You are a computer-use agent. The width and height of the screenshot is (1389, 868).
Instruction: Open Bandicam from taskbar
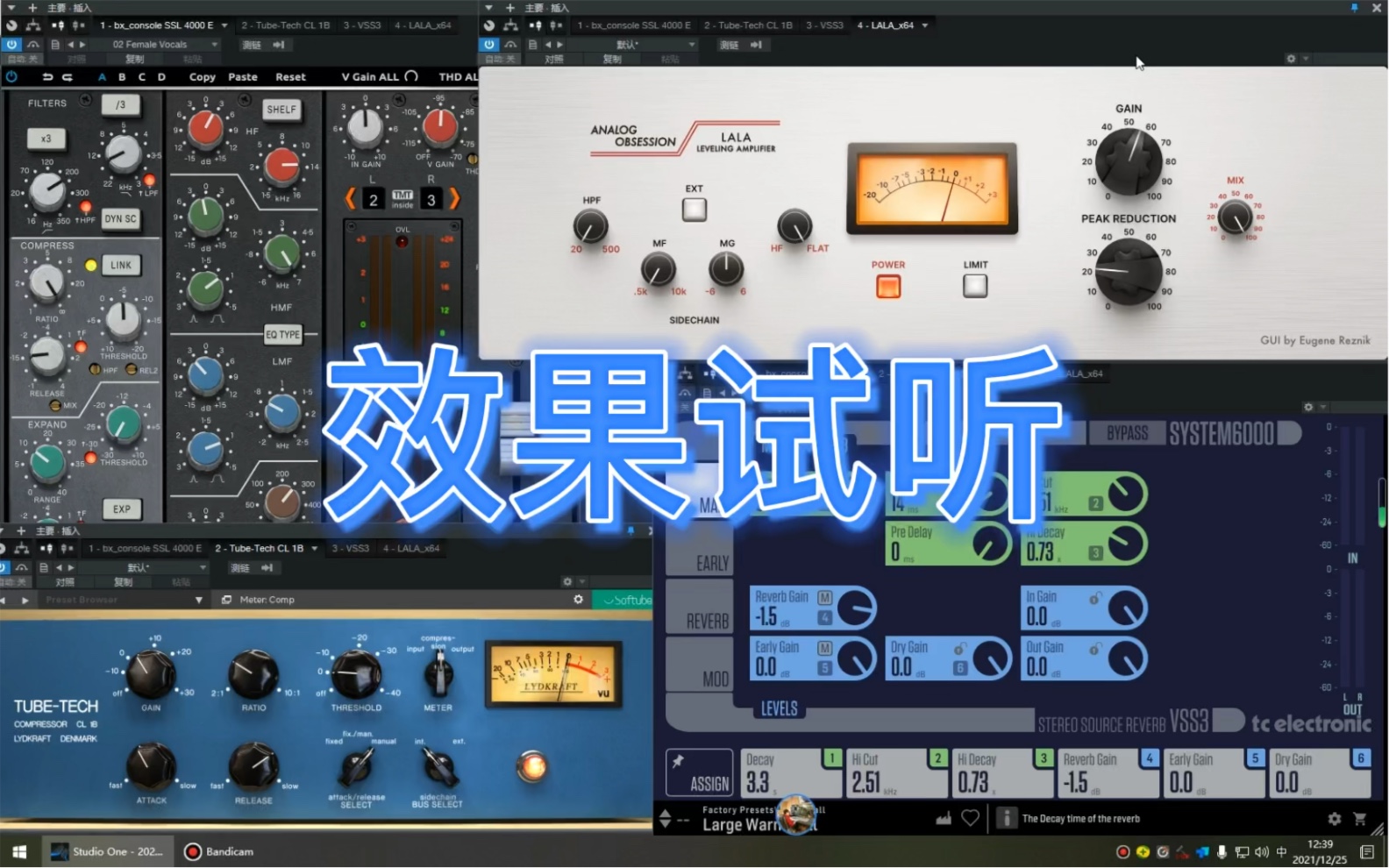coord(219,851)
